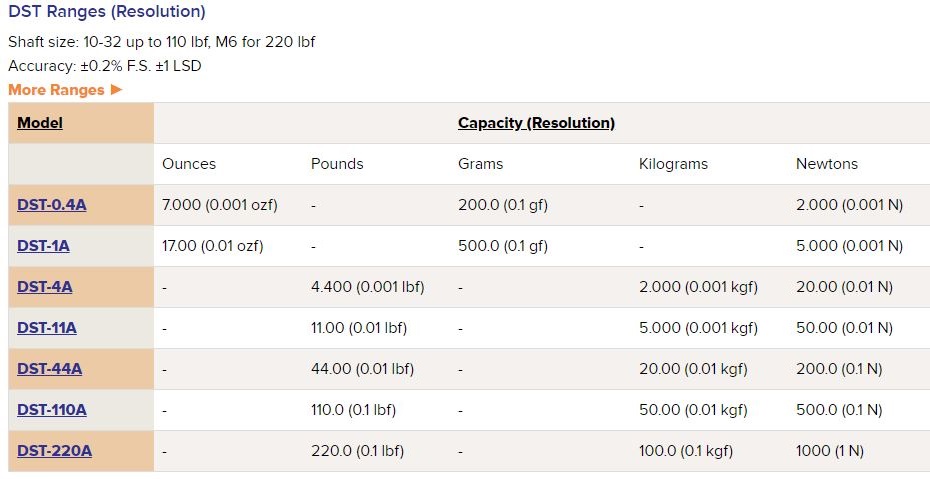Select the Ounces column label
930x479 pixels.
coord(189,164)
